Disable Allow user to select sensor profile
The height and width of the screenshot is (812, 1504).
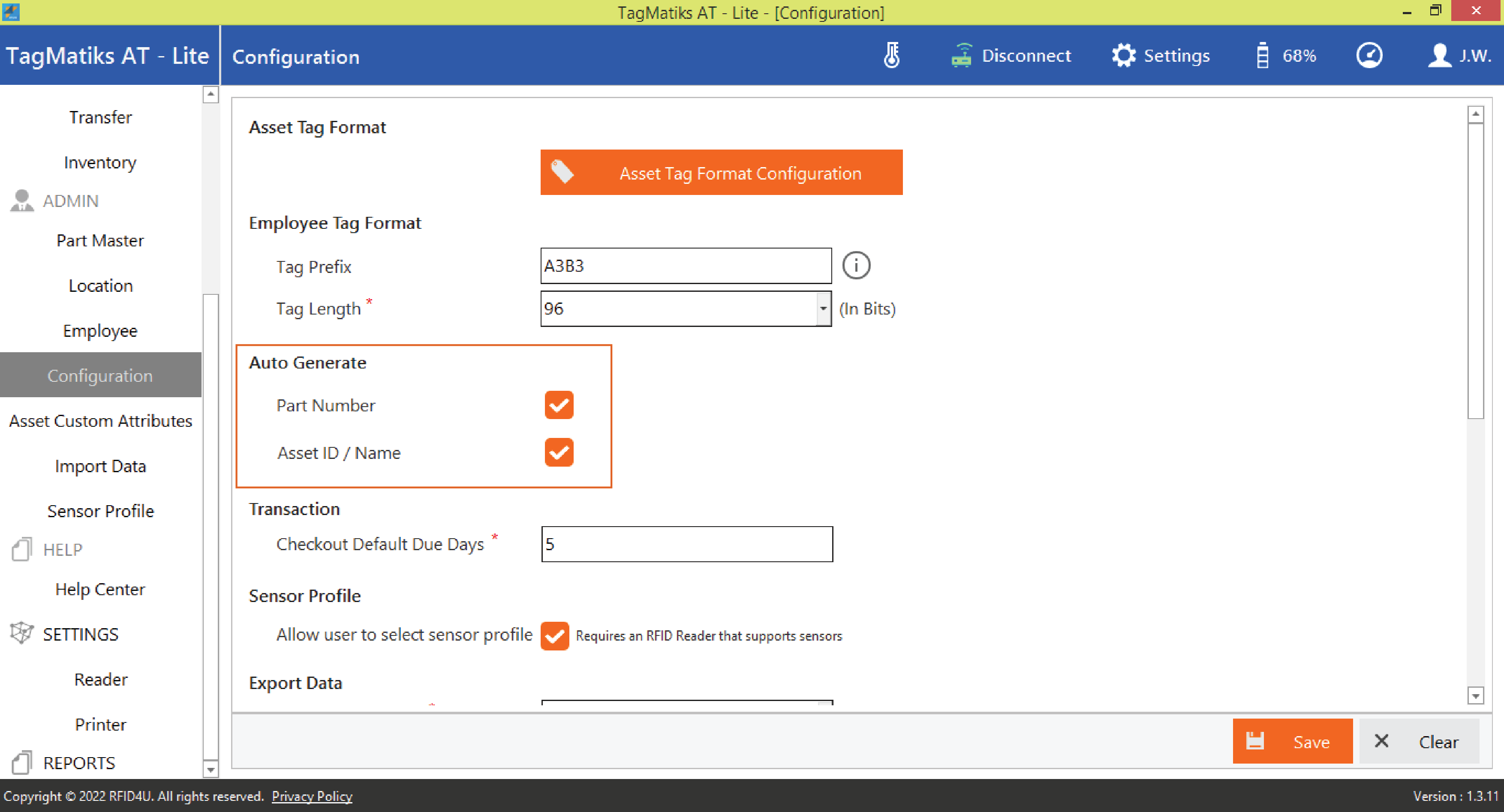point(555,635)
